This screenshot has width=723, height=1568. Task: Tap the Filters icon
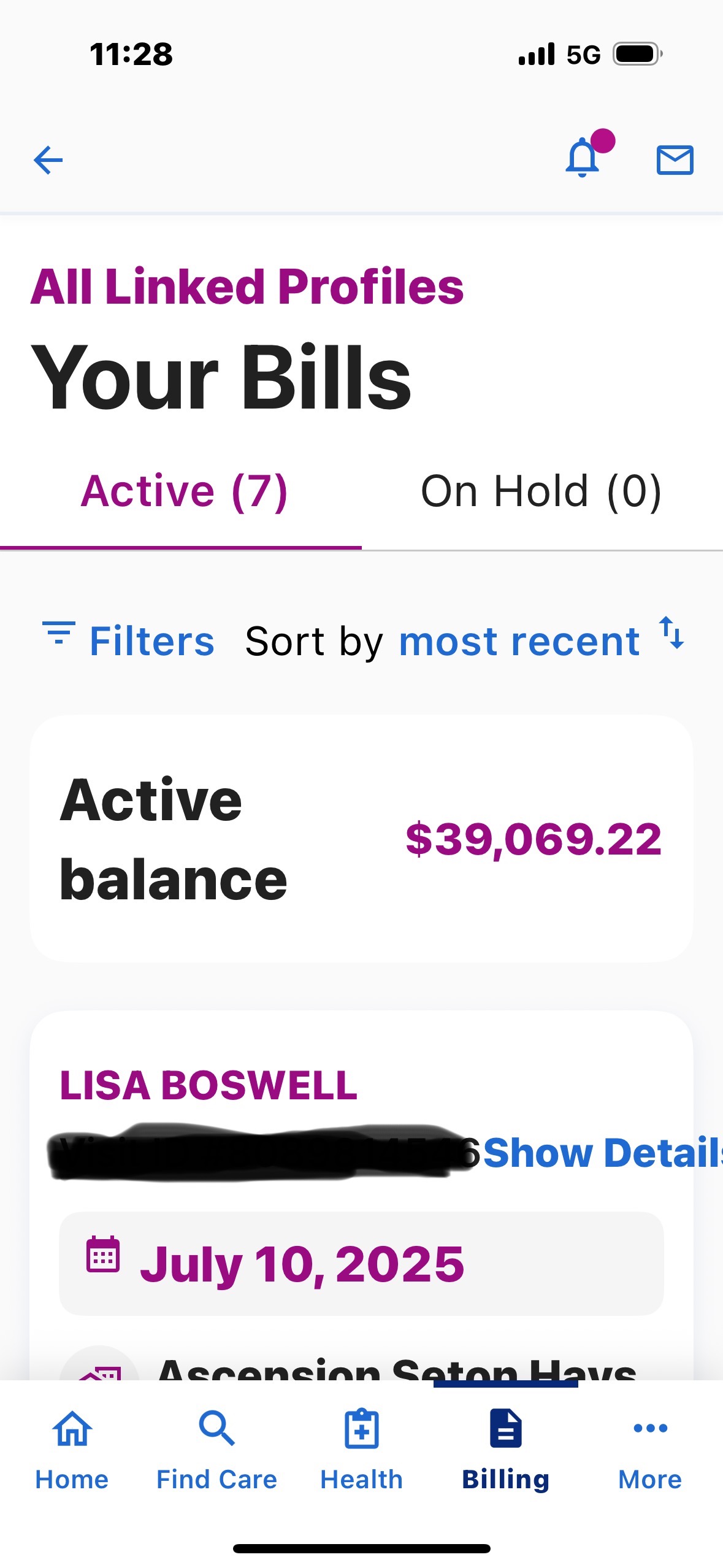pyautogui.click(x=59, y=632)
